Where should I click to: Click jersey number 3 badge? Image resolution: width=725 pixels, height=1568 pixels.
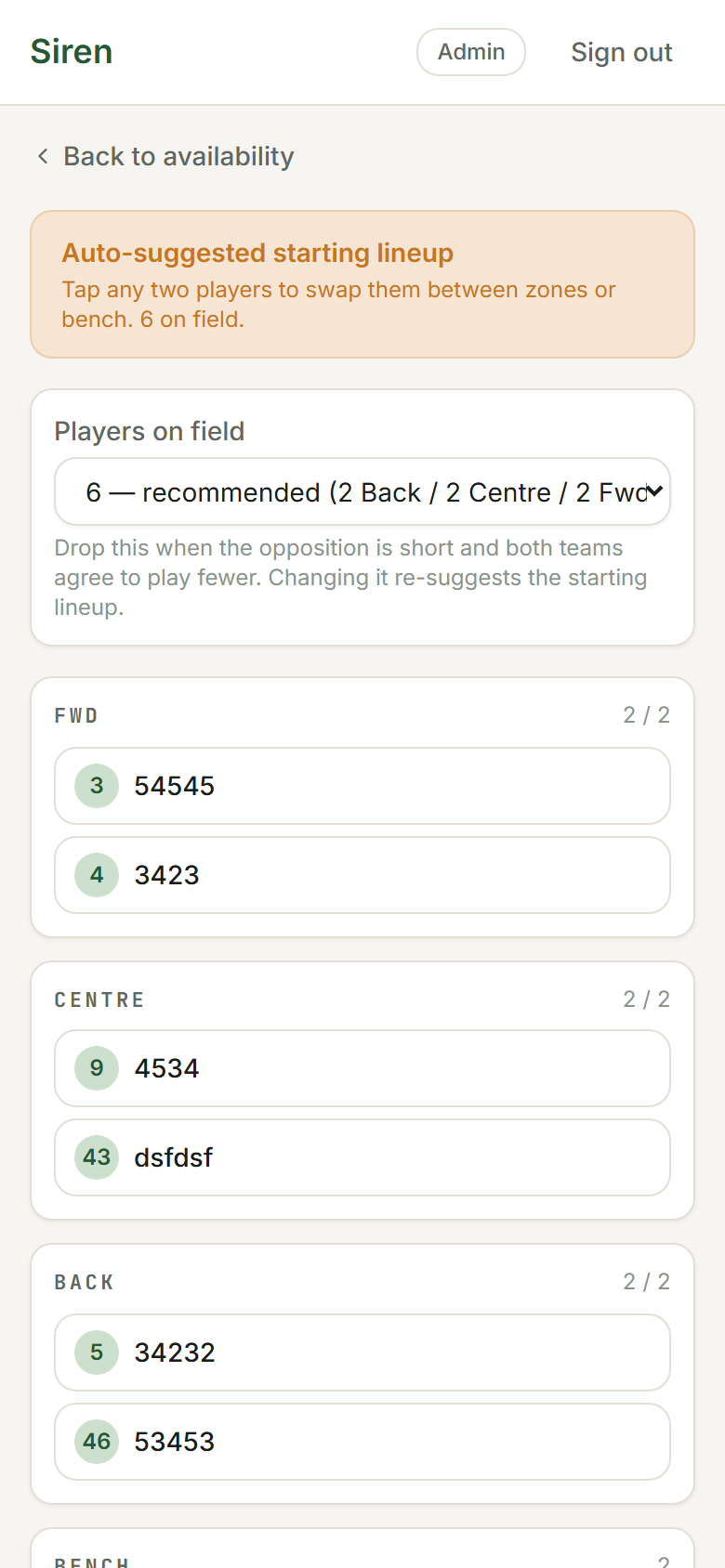coord(97,786)
